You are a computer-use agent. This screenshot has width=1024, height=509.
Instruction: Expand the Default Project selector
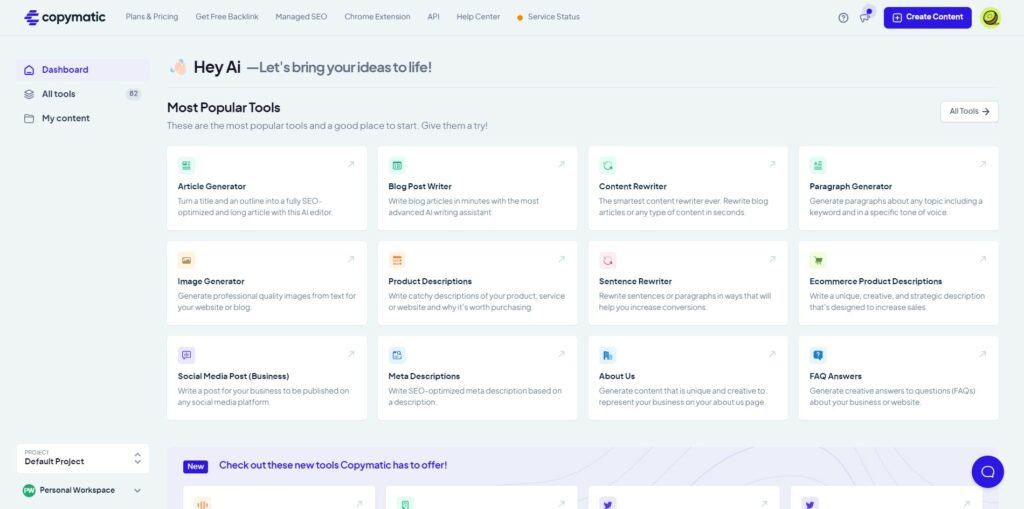[83, 459]
